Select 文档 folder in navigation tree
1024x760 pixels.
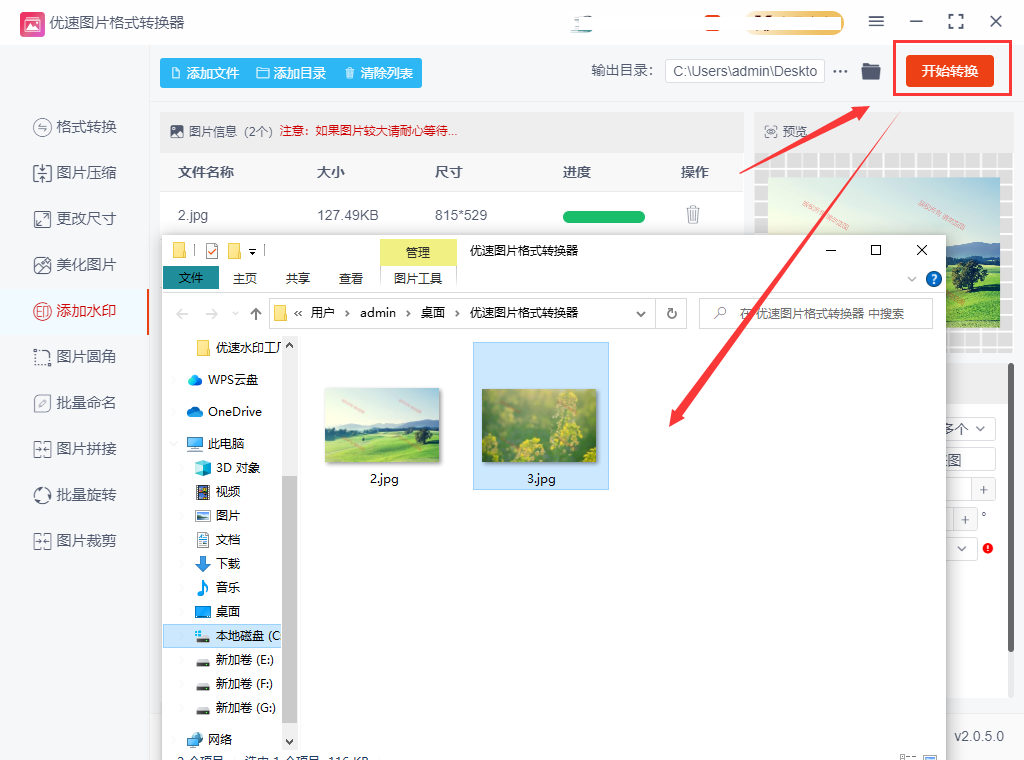pos(218,540)
